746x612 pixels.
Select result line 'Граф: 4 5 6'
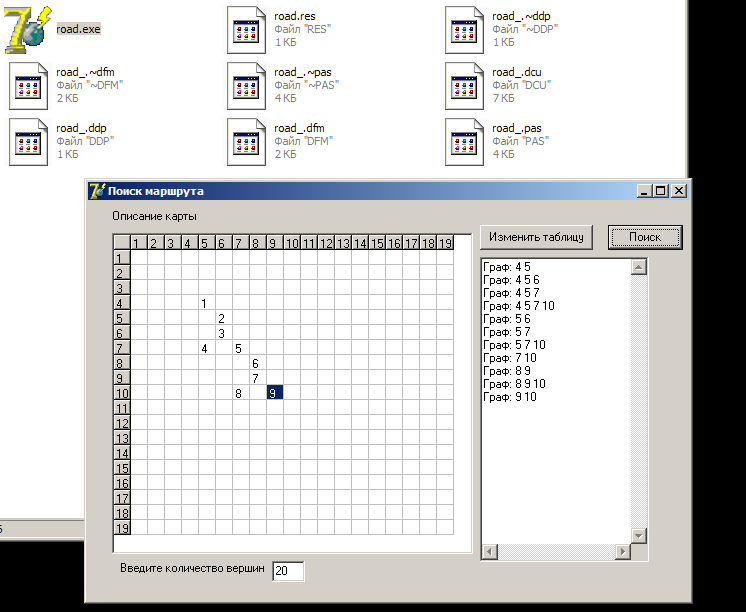click(511, 280)
